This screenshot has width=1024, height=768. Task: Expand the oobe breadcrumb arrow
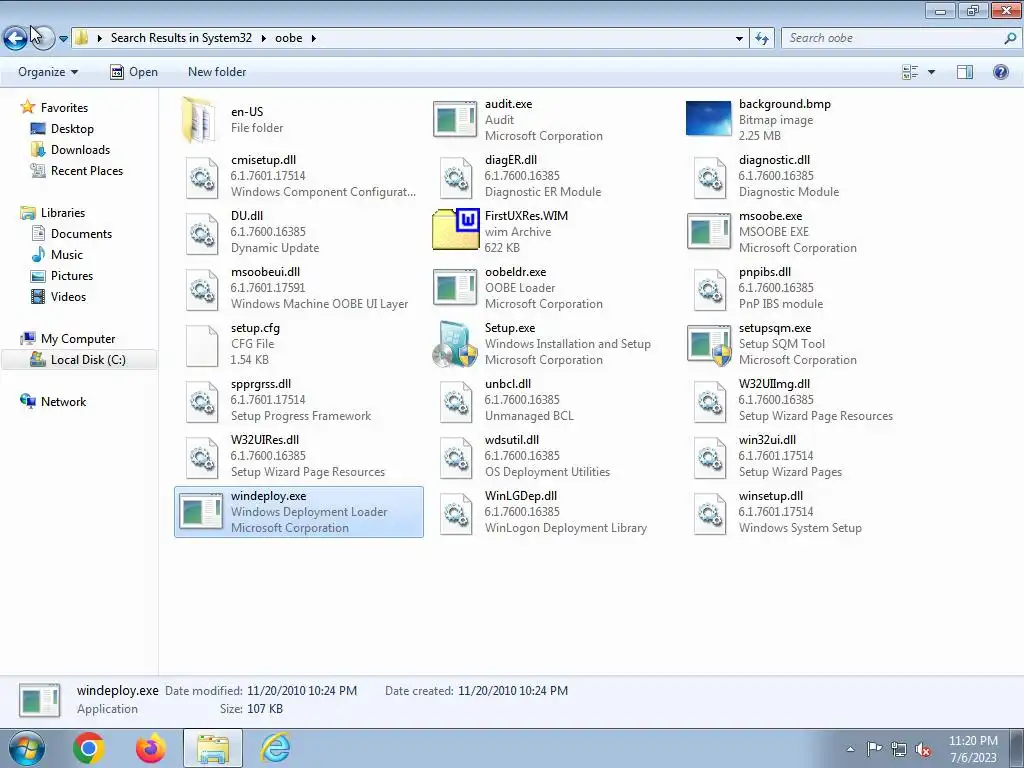[313, 39]
